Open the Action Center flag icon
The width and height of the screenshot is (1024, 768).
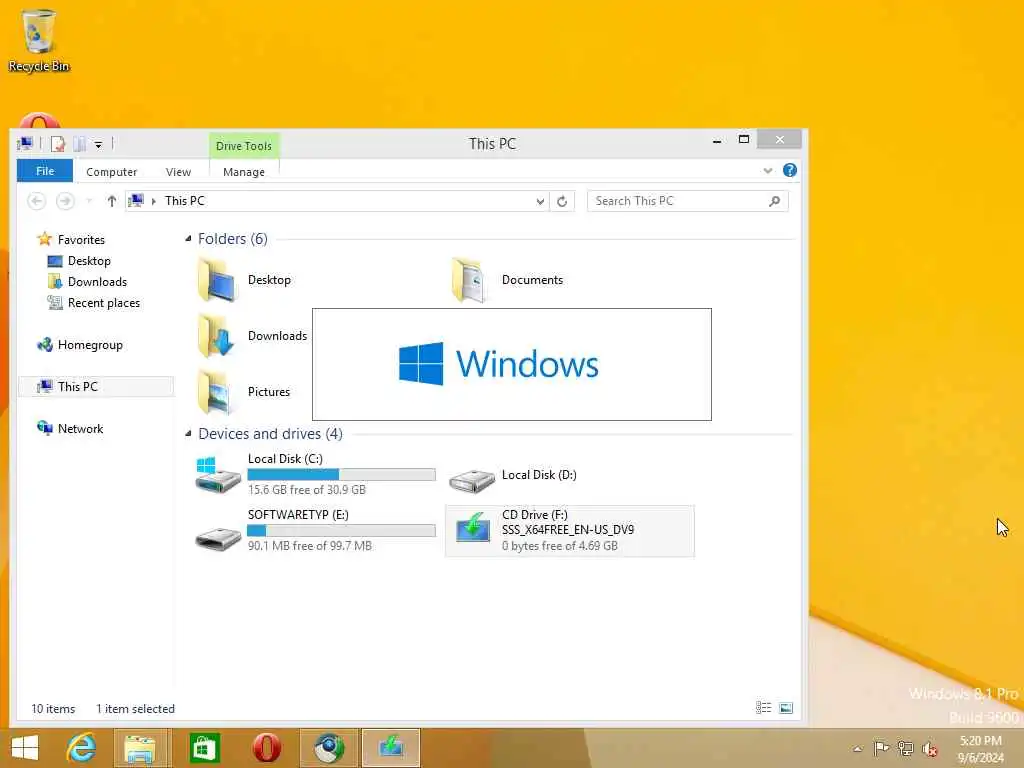[x=881, y=748]
